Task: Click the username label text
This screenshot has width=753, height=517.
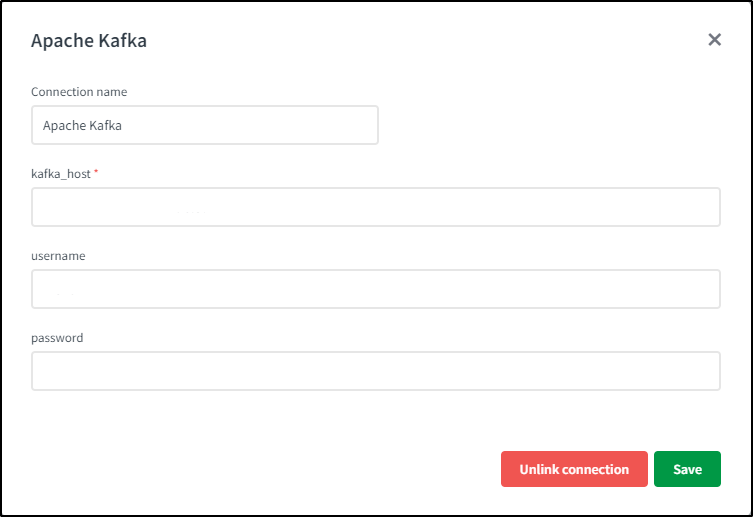Action: (58, 256)
